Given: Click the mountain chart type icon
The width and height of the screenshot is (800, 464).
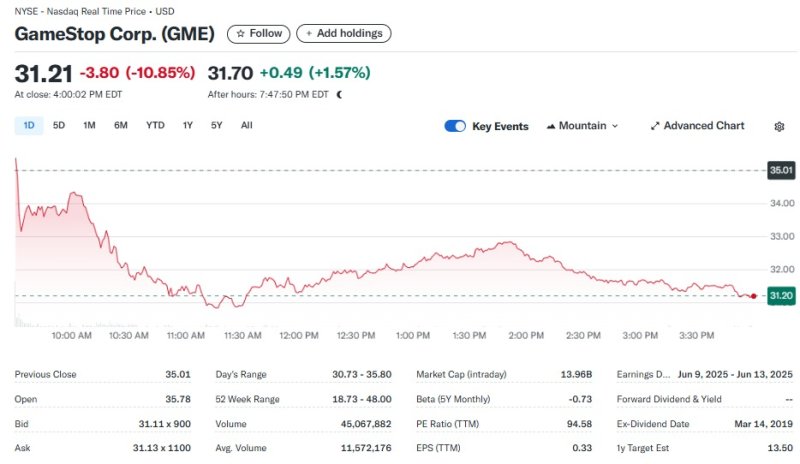Looking at the screenshot, I should [551, 126].
